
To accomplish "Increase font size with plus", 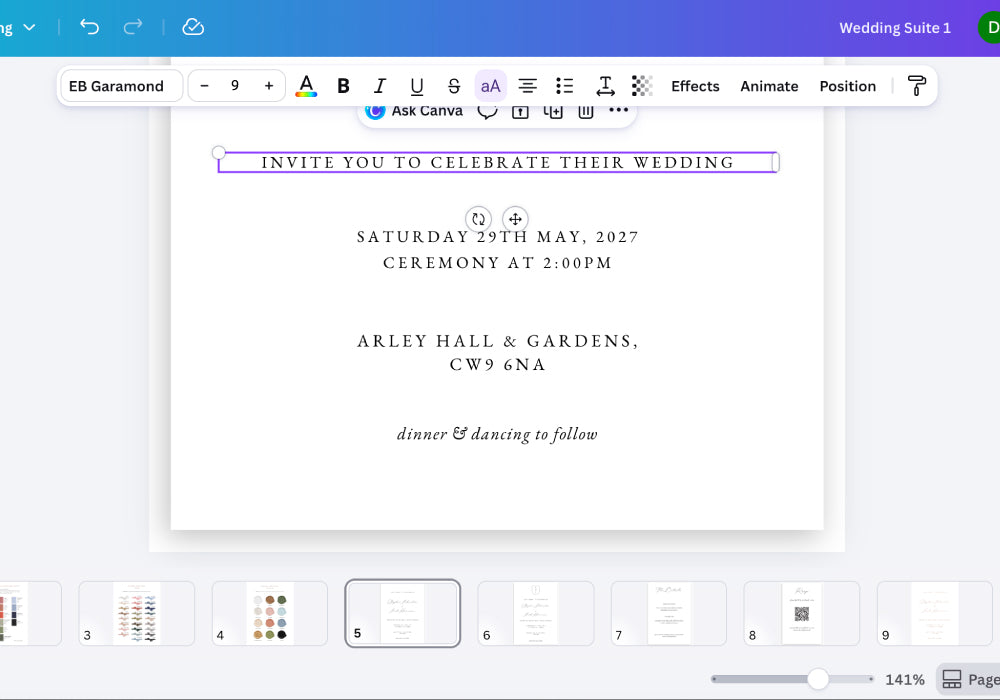I will pos(269,86).
